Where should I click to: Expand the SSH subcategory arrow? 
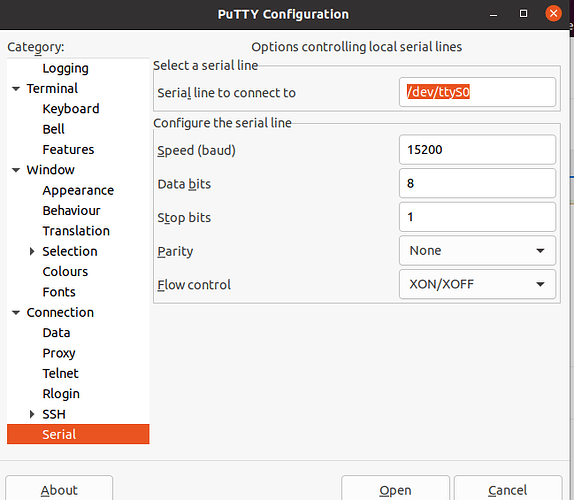click(x=32, y=414)
